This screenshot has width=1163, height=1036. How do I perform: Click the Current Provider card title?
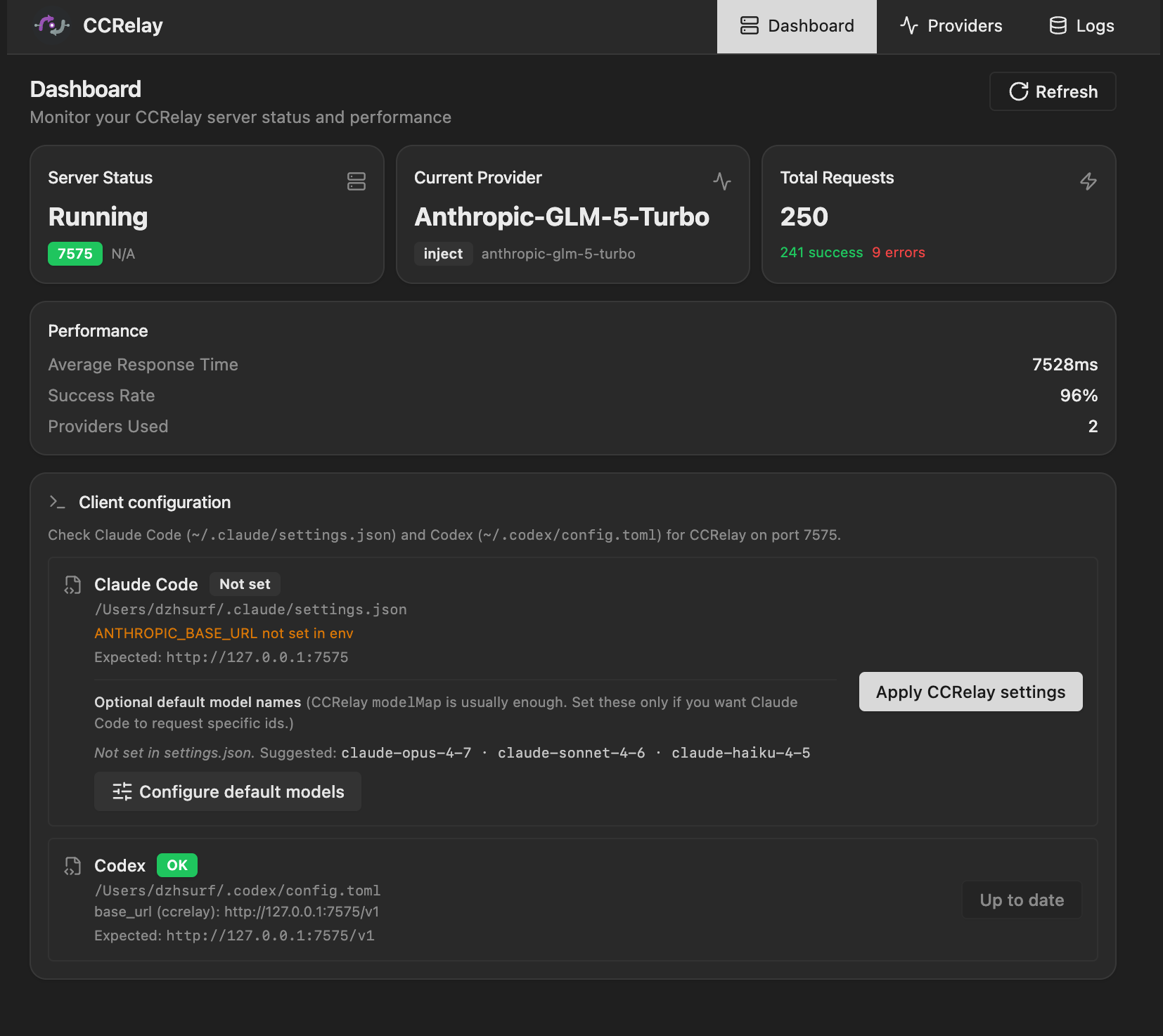point(478,178)
